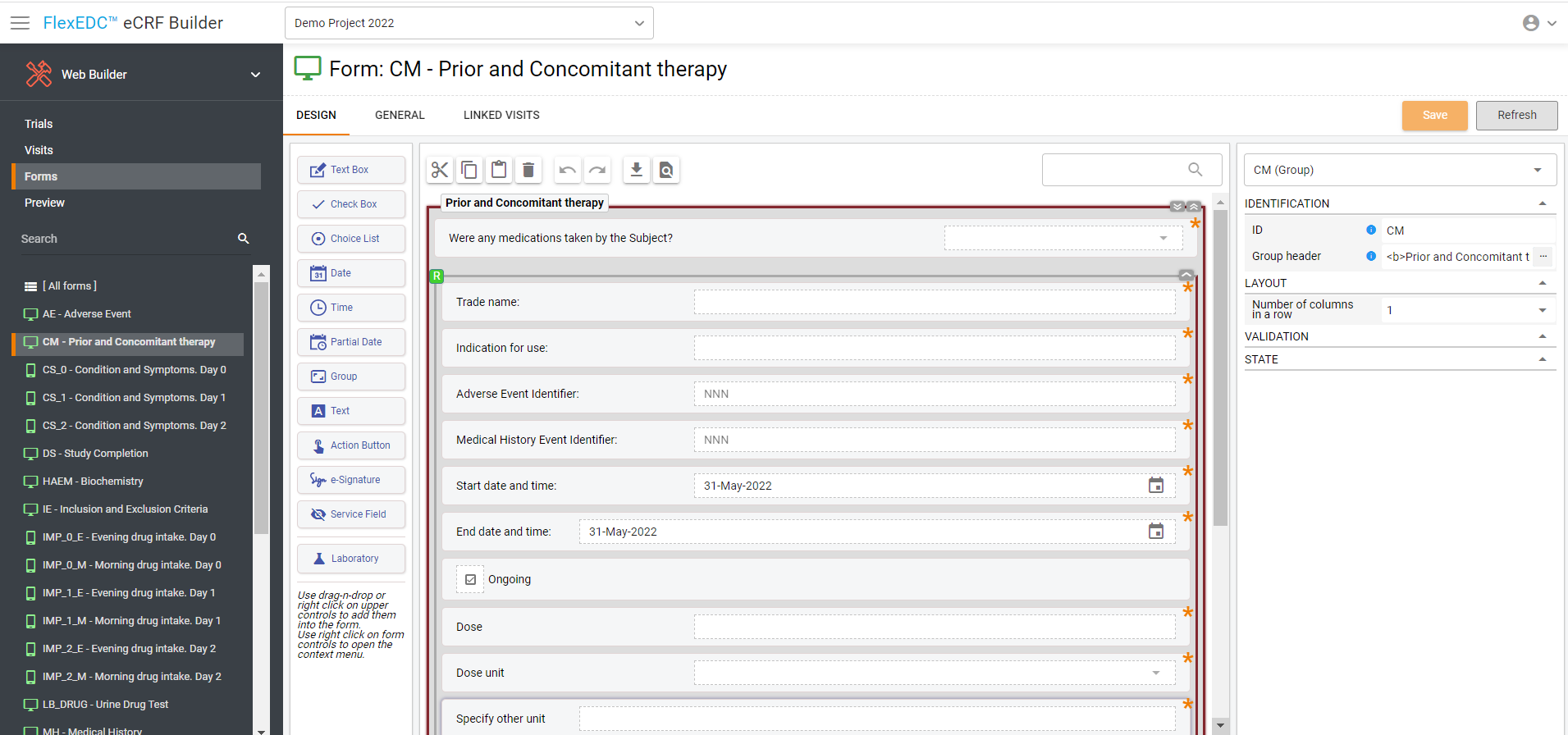Toggle the Ongoing checkbox
This screenshot has height=735, width=1568.
470,579
